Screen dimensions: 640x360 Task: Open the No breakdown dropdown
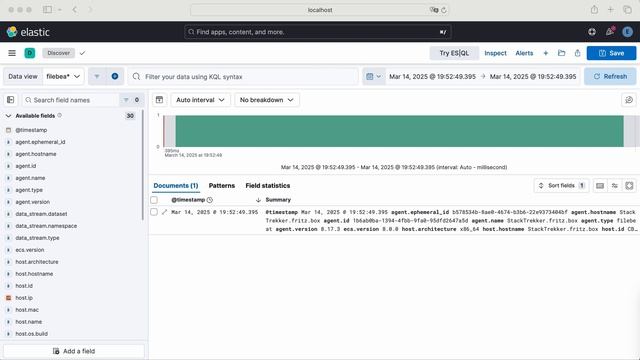(267, 100)
